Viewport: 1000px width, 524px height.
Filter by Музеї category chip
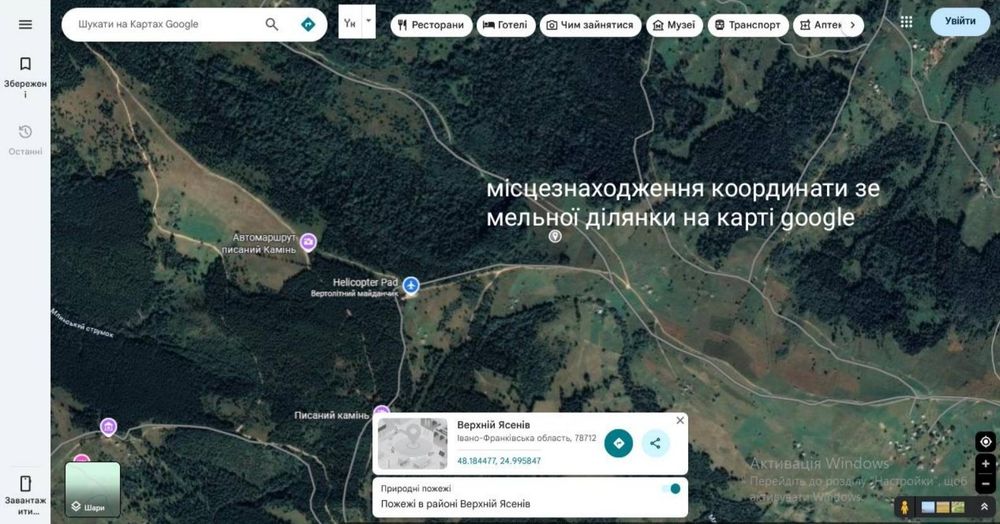pos(674,25)
